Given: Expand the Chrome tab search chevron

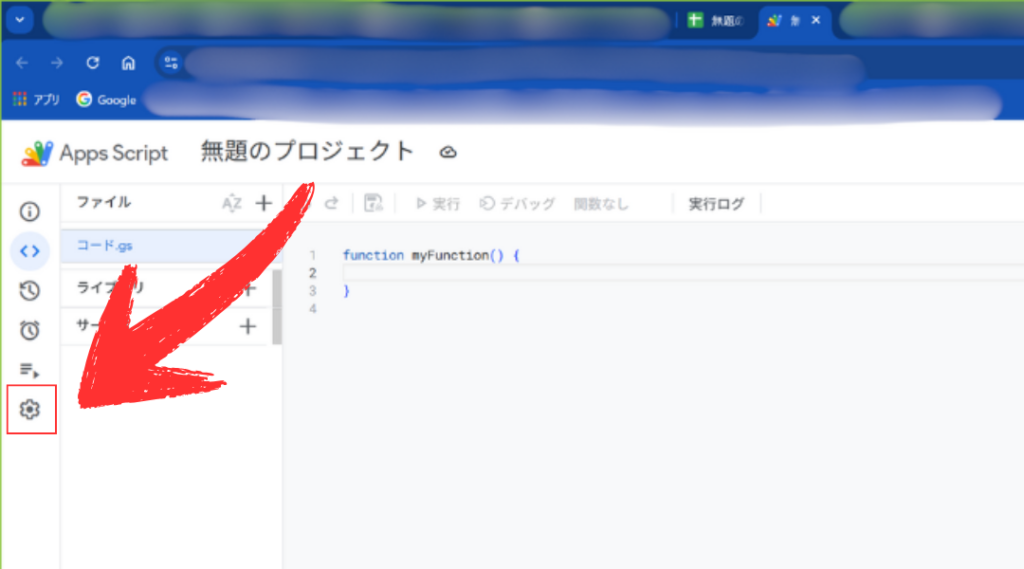Looking at the screenshot, I should pyautogui.click(x=21, y=20).
